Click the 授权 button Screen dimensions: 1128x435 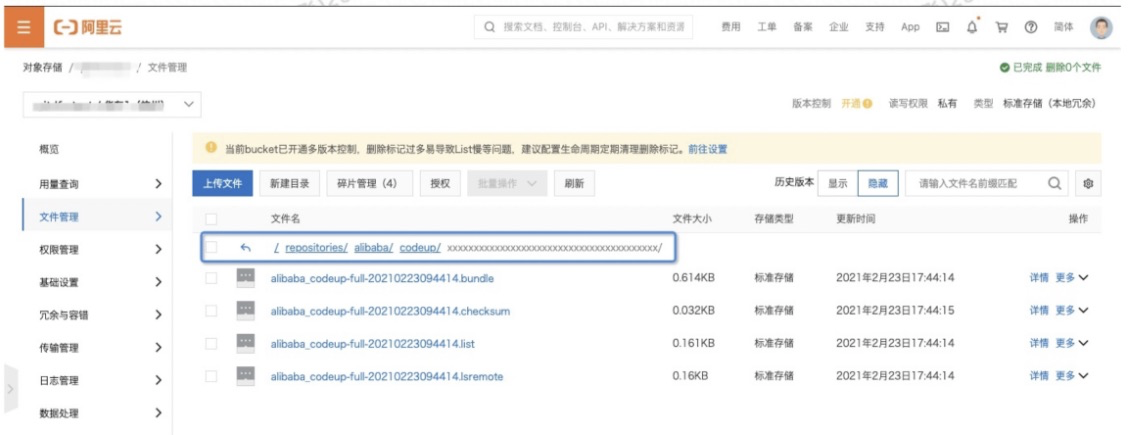440,183
